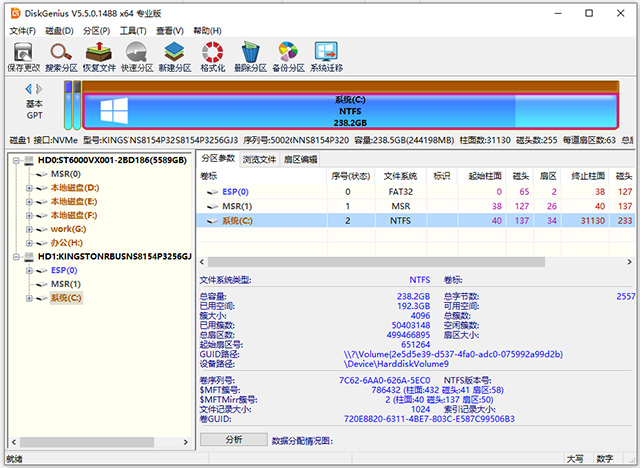Go to previous disk with left arrow
Viewport: 640px width, 468px height.
tap(28, 89)
